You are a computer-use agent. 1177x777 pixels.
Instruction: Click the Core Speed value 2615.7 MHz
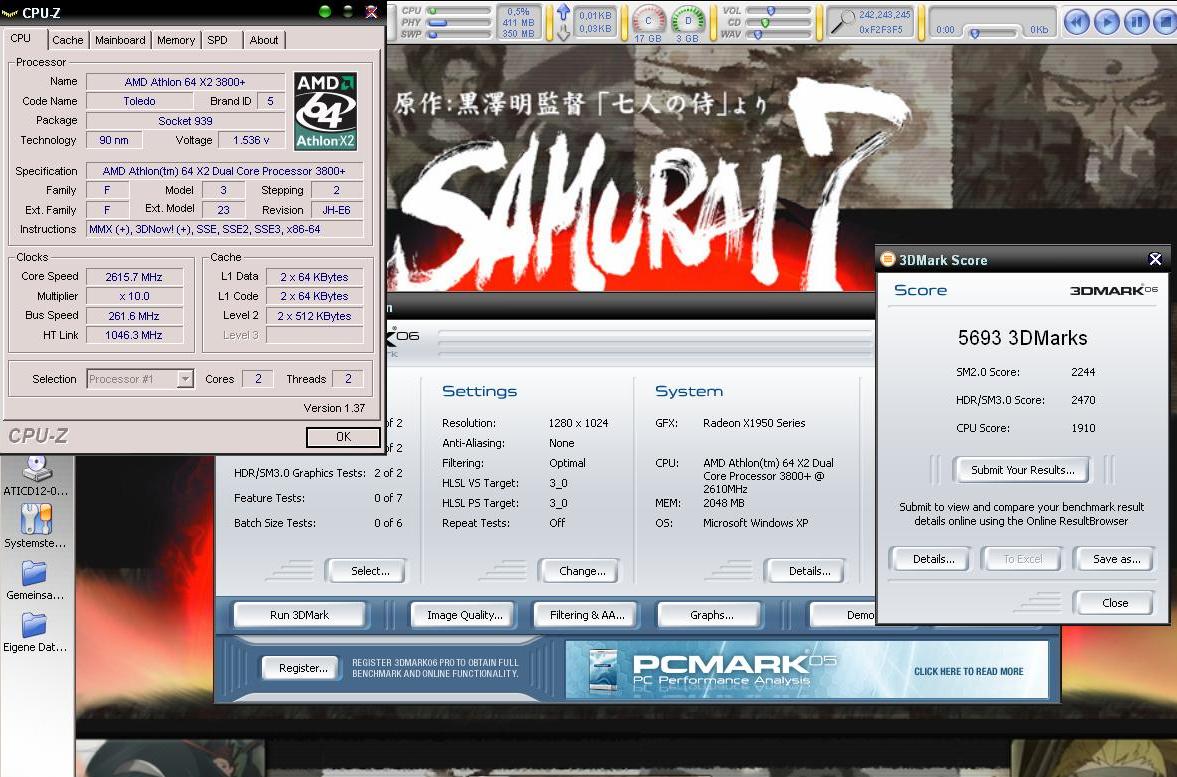pyautogui.click(x=134, y=277)
